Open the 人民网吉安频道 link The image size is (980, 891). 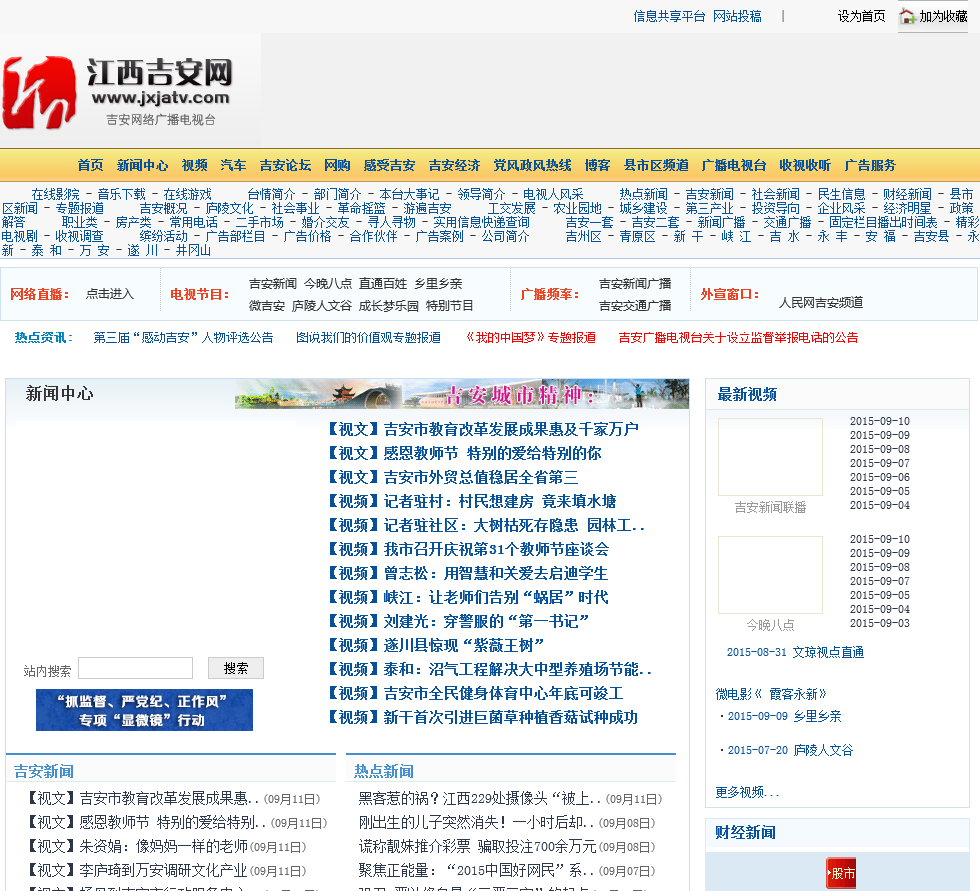pyautogui.click(x=821, y=302)
